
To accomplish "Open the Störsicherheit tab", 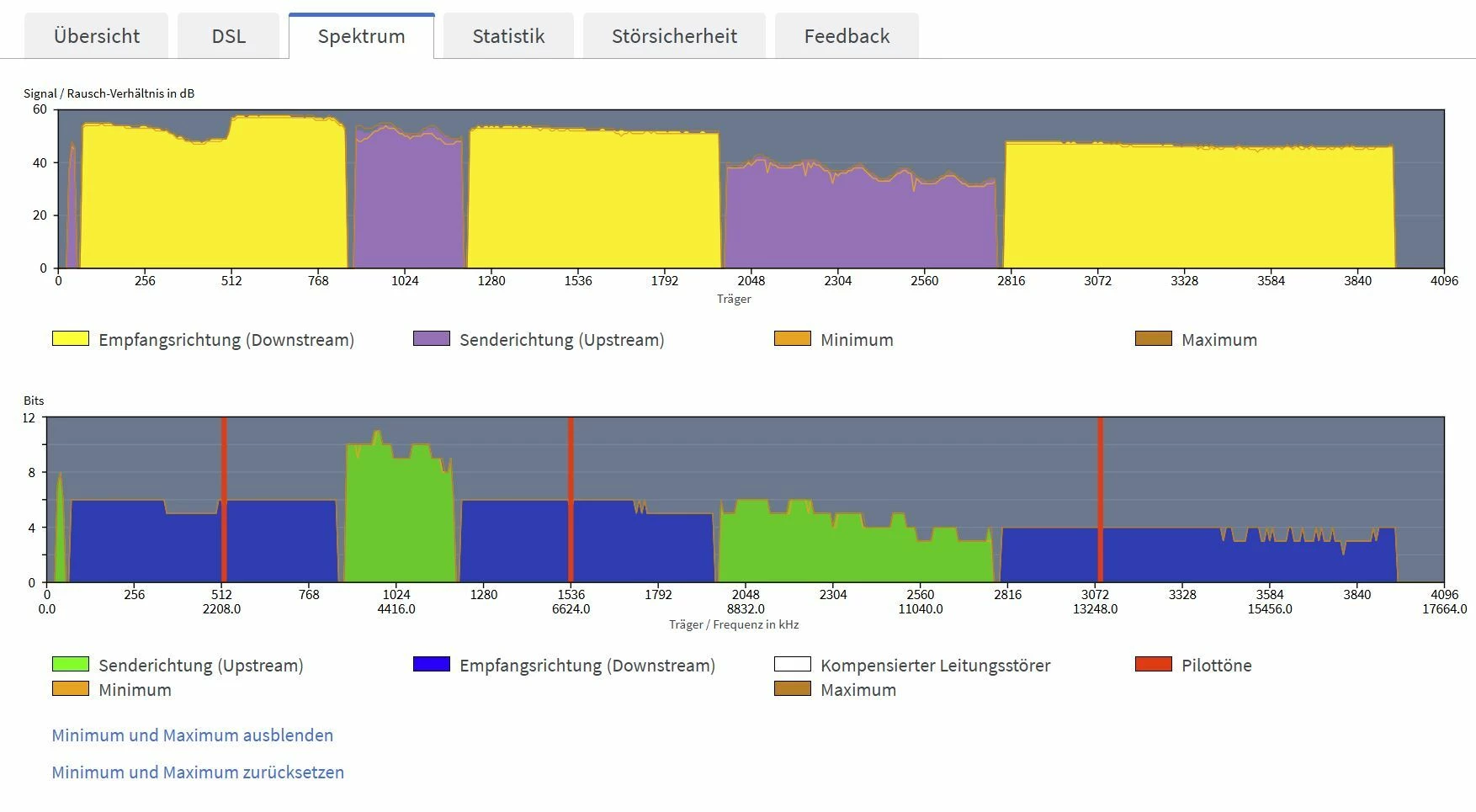I will [674, 36].
